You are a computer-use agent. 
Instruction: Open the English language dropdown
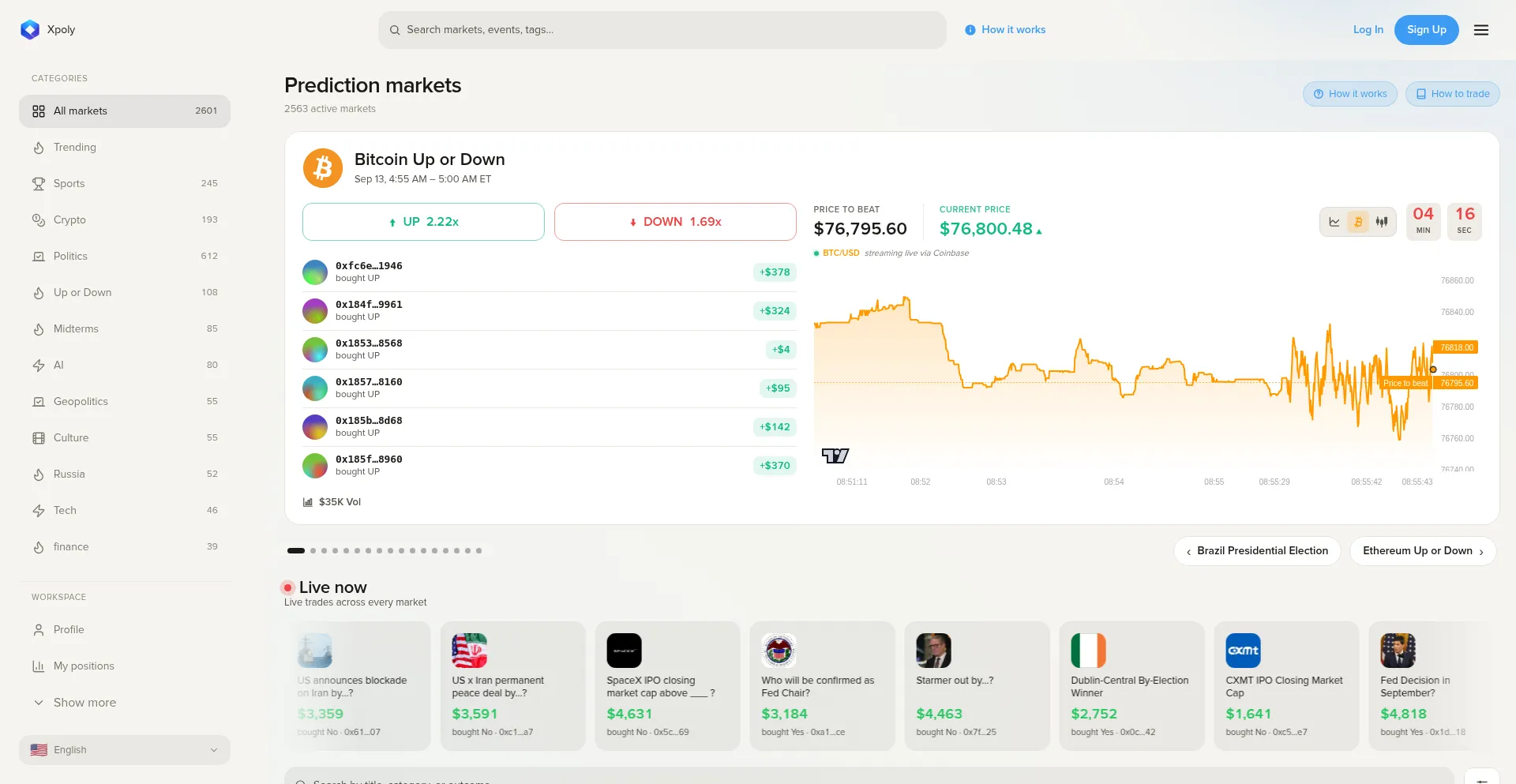coord(125,750)
